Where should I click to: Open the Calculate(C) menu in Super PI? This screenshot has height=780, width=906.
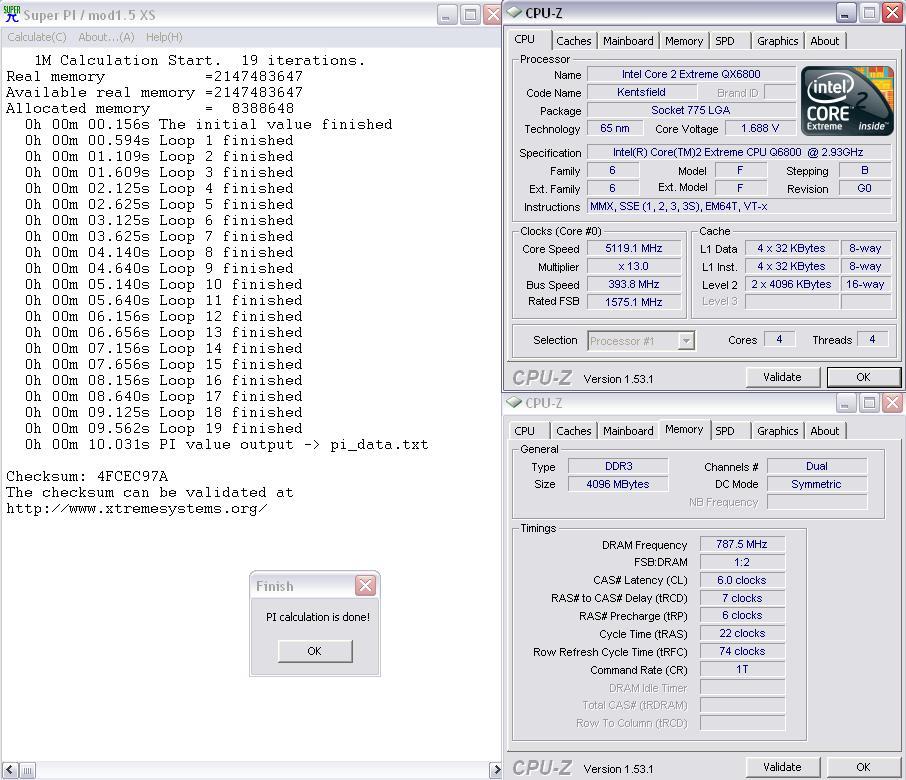tap(37, 37)
